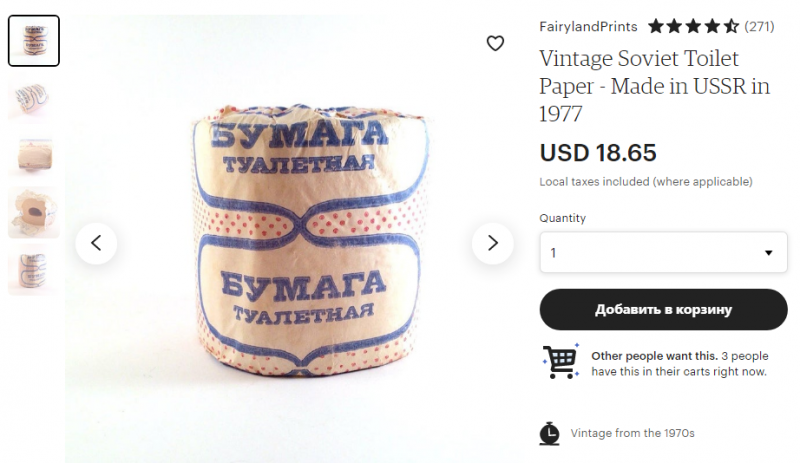Viewport: 800px width, 463px height.
Task: Show previous product photo with left arrow
Action: point(96,243)
